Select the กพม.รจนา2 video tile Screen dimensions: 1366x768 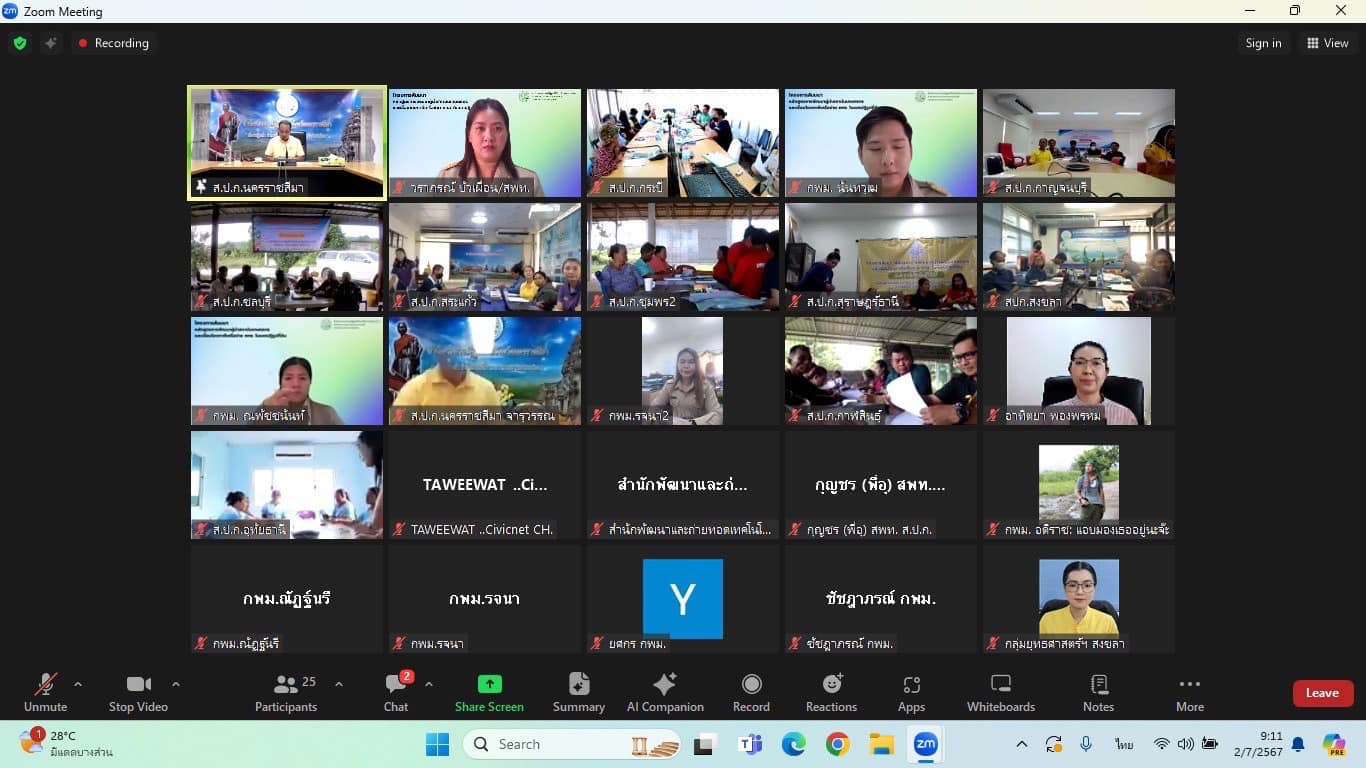coord(683,371)
